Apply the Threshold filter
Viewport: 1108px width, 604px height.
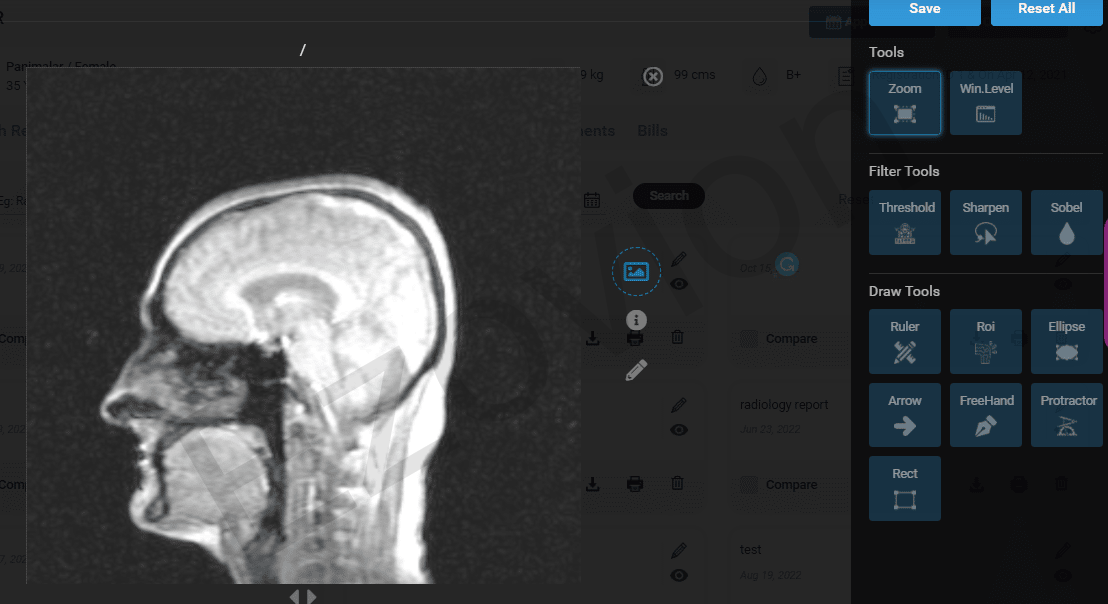tap(904, 222)
